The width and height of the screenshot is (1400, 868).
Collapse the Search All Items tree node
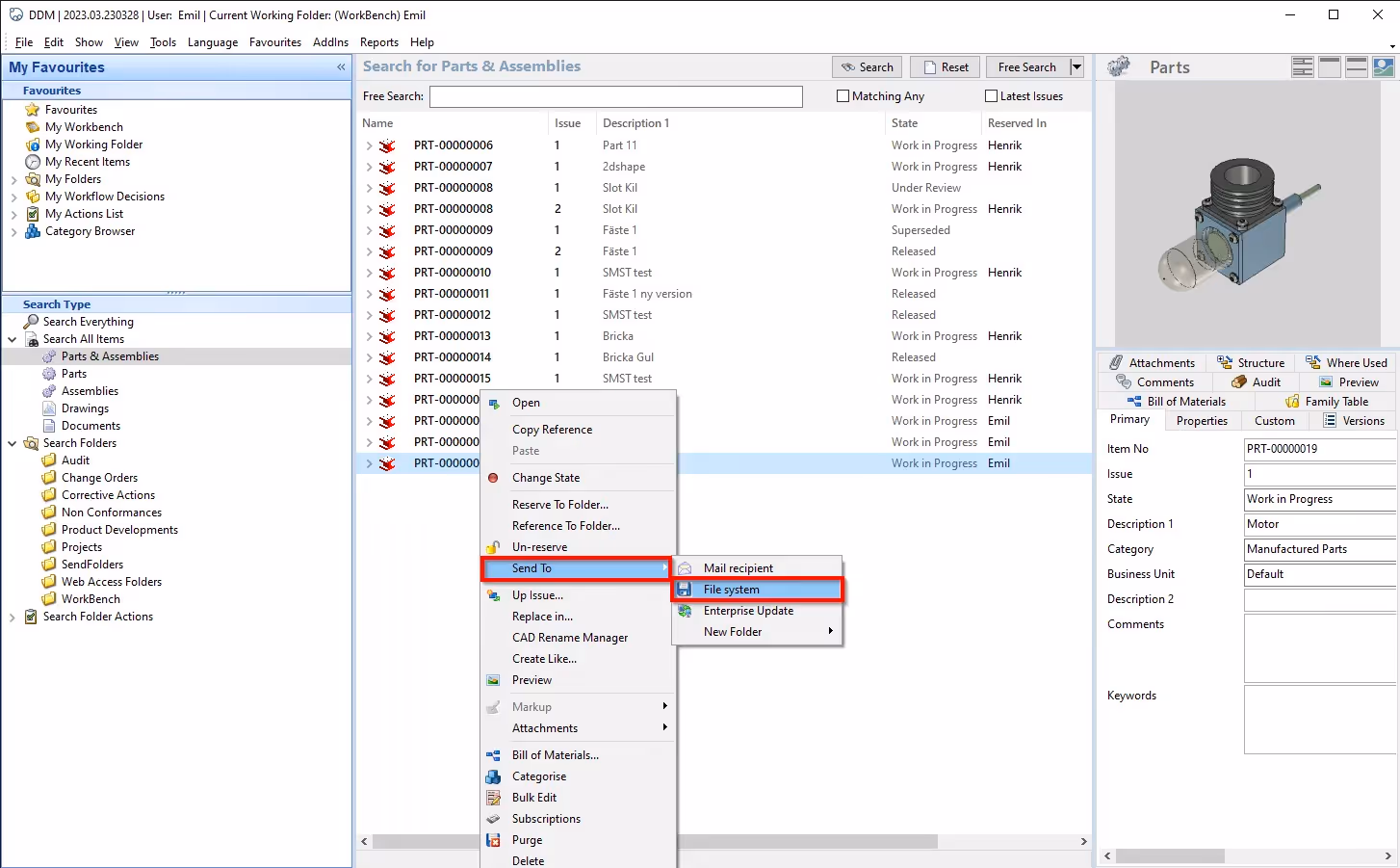(11, 338)
